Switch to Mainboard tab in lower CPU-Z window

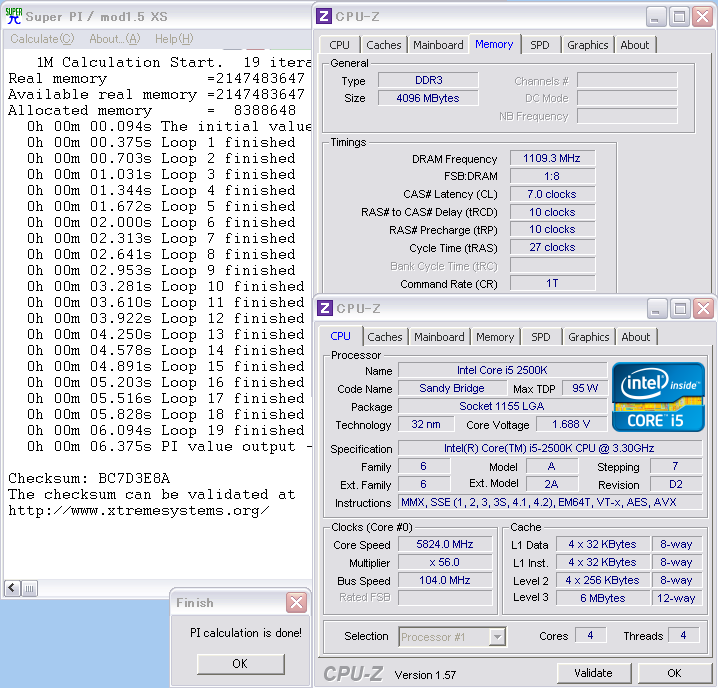tap(439, 337)
